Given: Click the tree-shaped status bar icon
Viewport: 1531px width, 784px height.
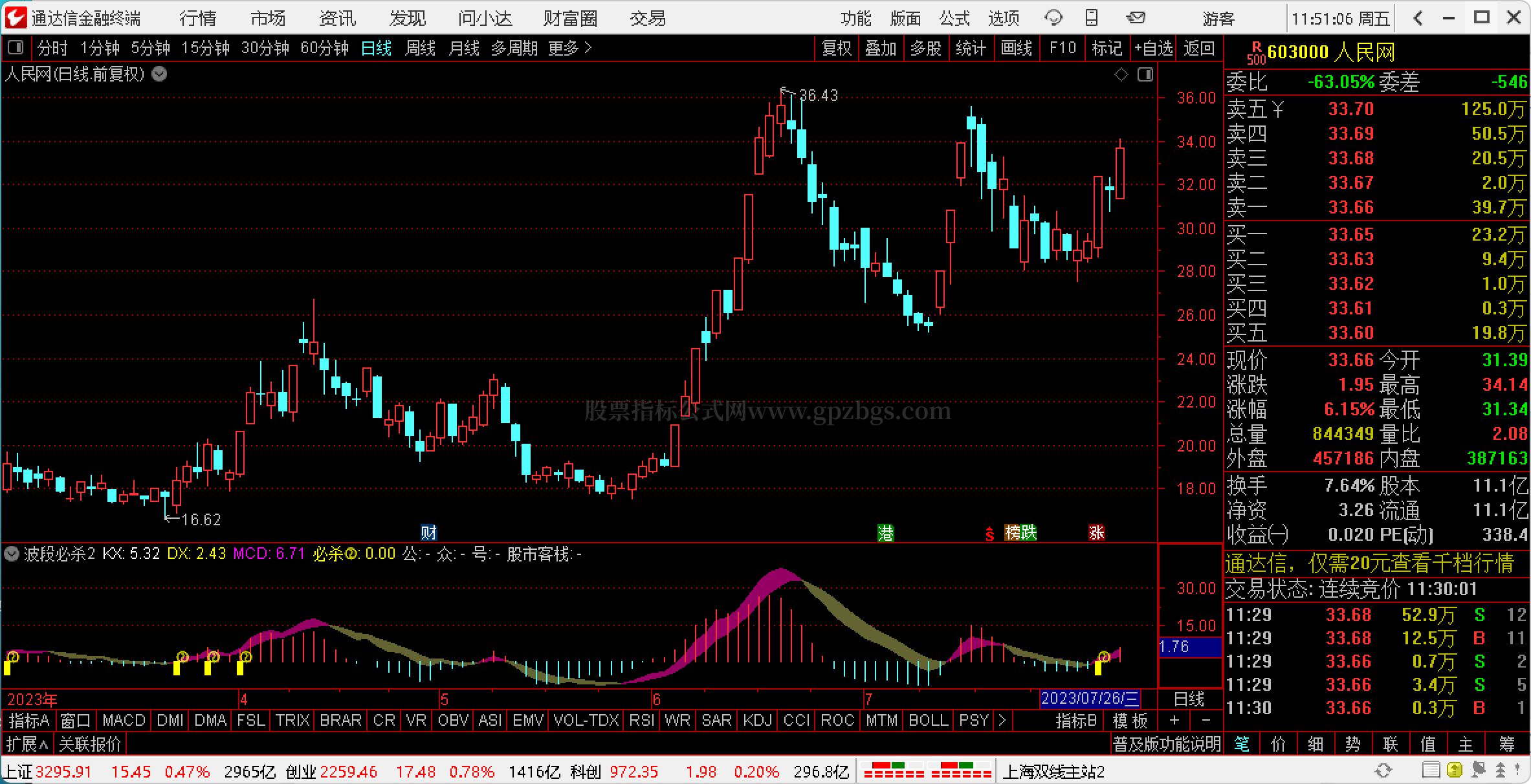Looking at the screenshot, I should click(1501, 770).
